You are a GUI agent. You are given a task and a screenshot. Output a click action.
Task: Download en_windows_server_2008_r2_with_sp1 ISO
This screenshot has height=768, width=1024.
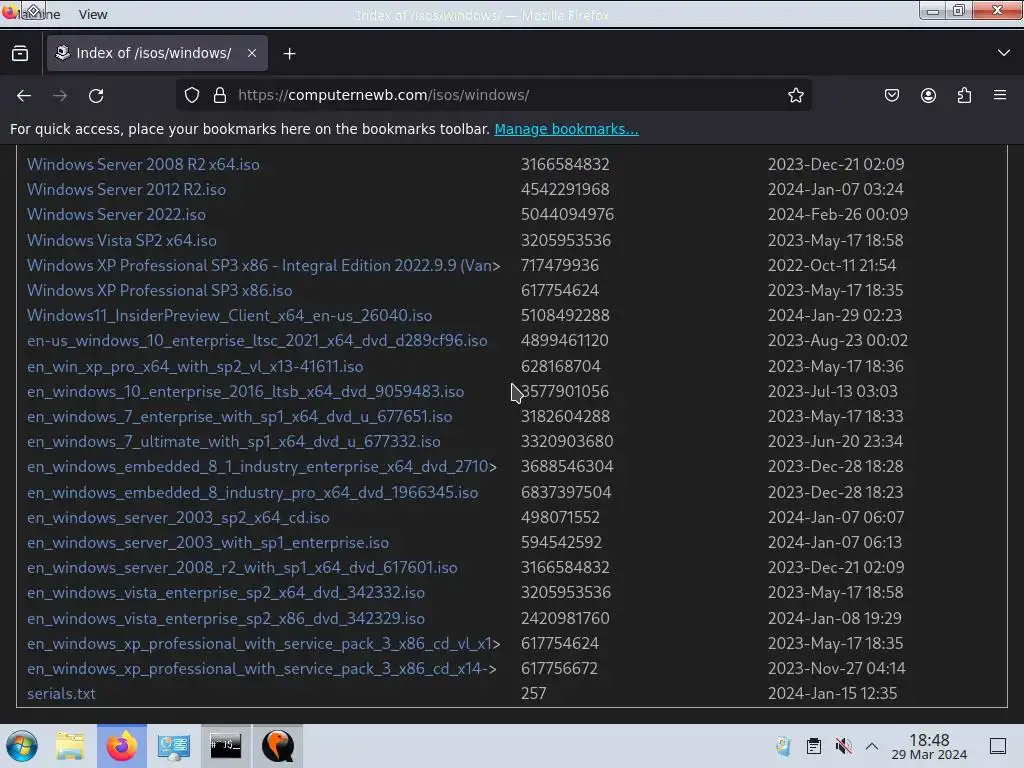pyautogui.click(x=242, y=568)
